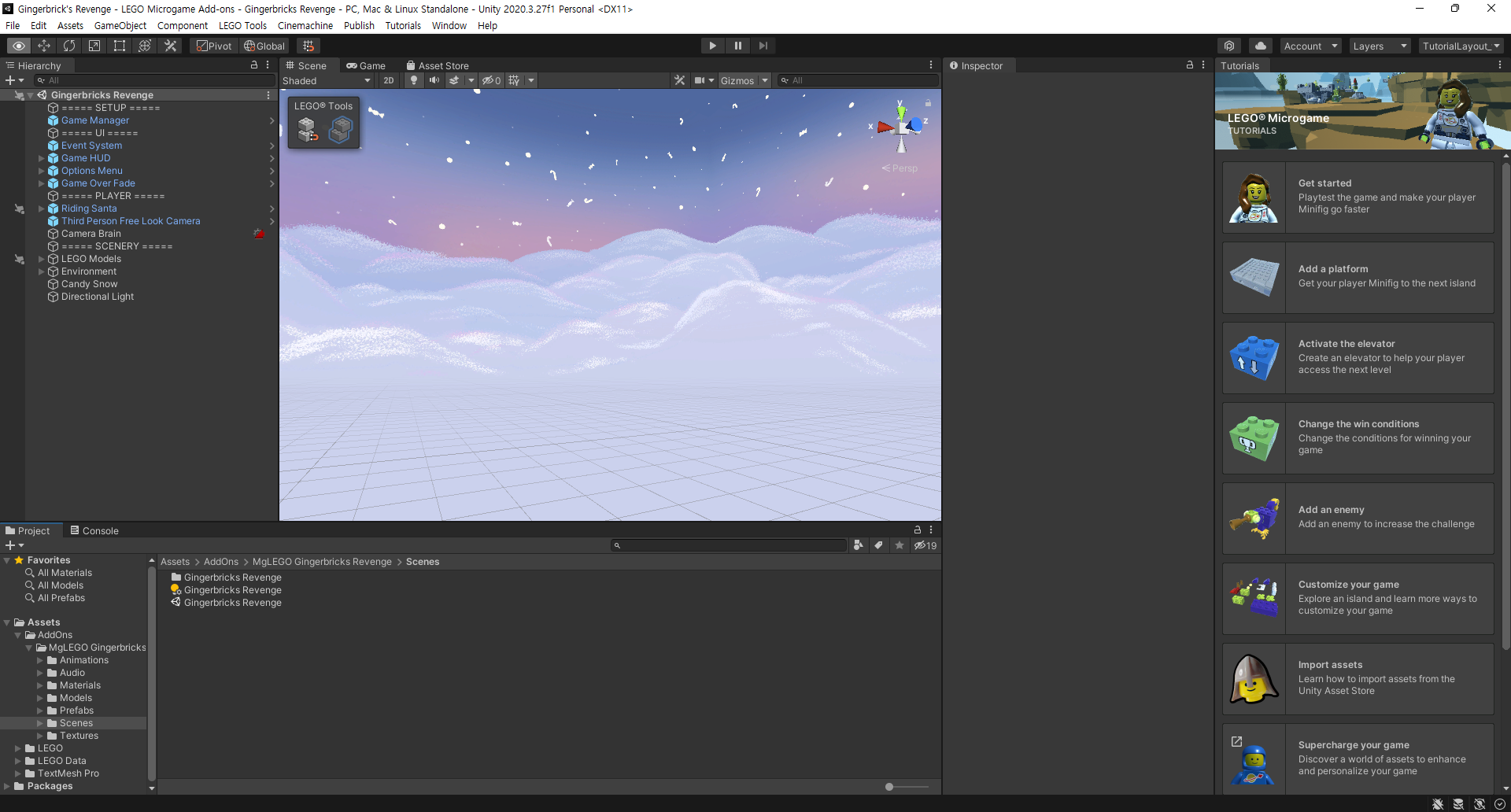Toggle scene grid visibility

[514, 80]
